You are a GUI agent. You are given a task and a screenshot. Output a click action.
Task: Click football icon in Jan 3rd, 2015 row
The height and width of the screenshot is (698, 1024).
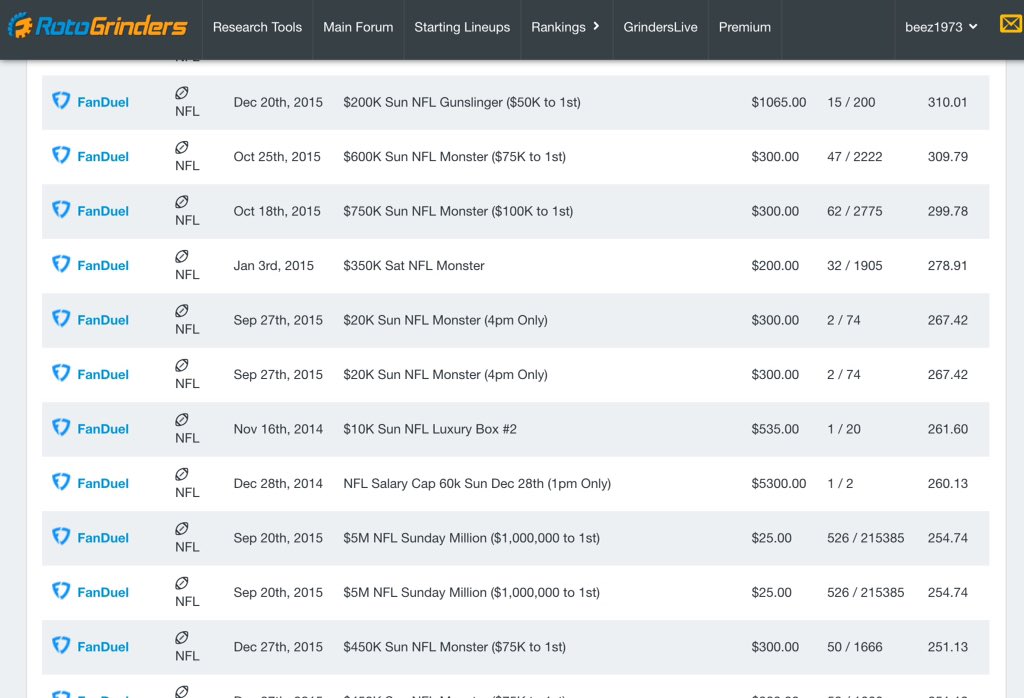coord(182,256)
